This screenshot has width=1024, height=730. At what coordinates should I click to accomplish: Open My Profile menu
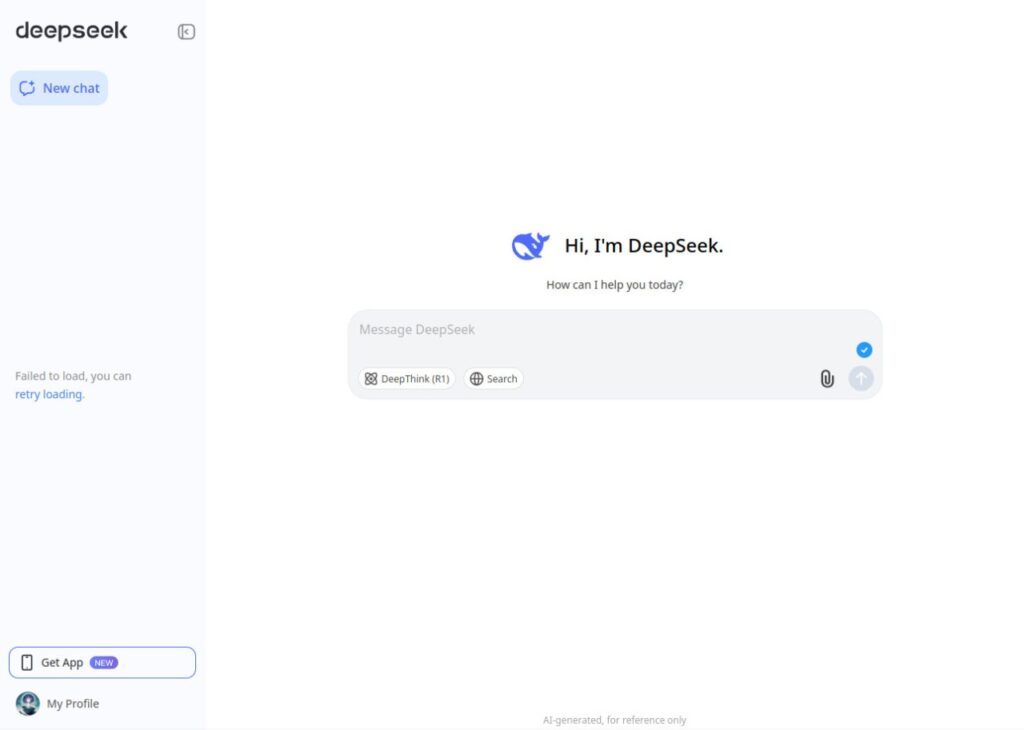click(58, 704)
